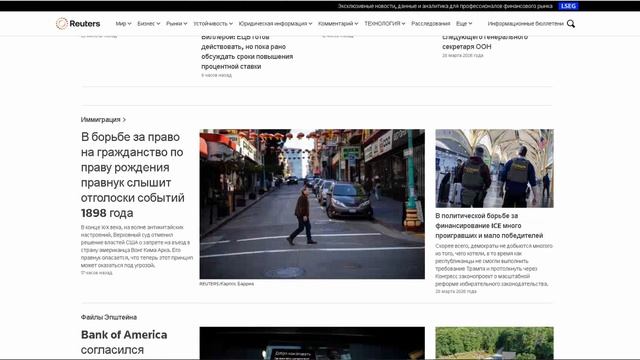Open headline about право на гражданство 1898 года
This screenshot has height=360, width=640.
(133, 175)
